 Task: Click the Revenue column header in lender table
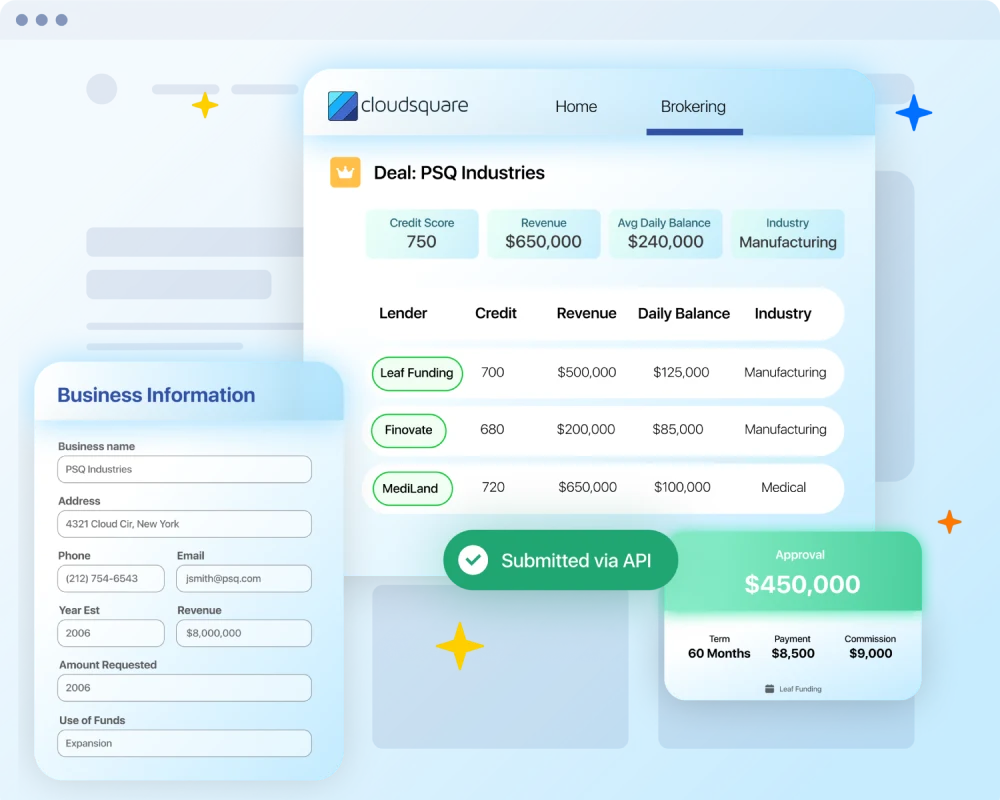coord(586,313)
